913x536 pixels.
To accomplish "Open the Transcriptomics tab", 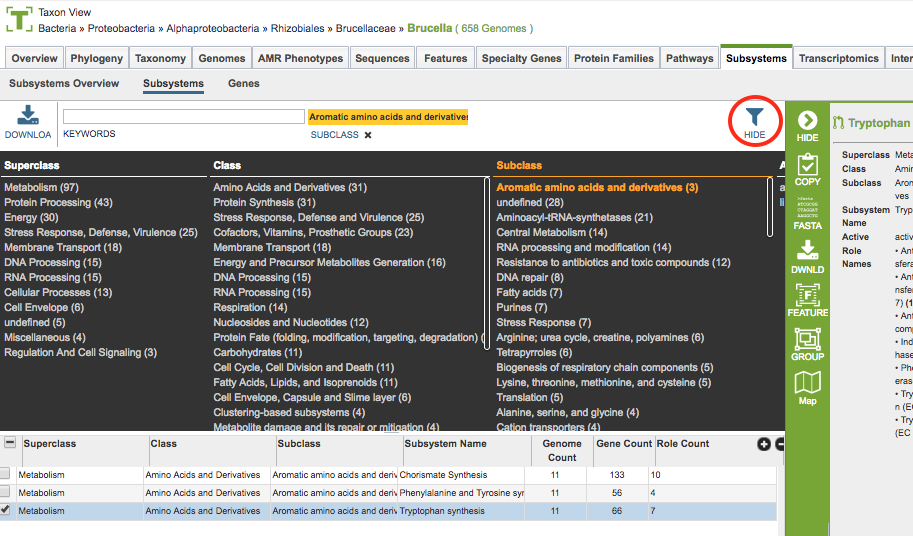I will [838, 58].
